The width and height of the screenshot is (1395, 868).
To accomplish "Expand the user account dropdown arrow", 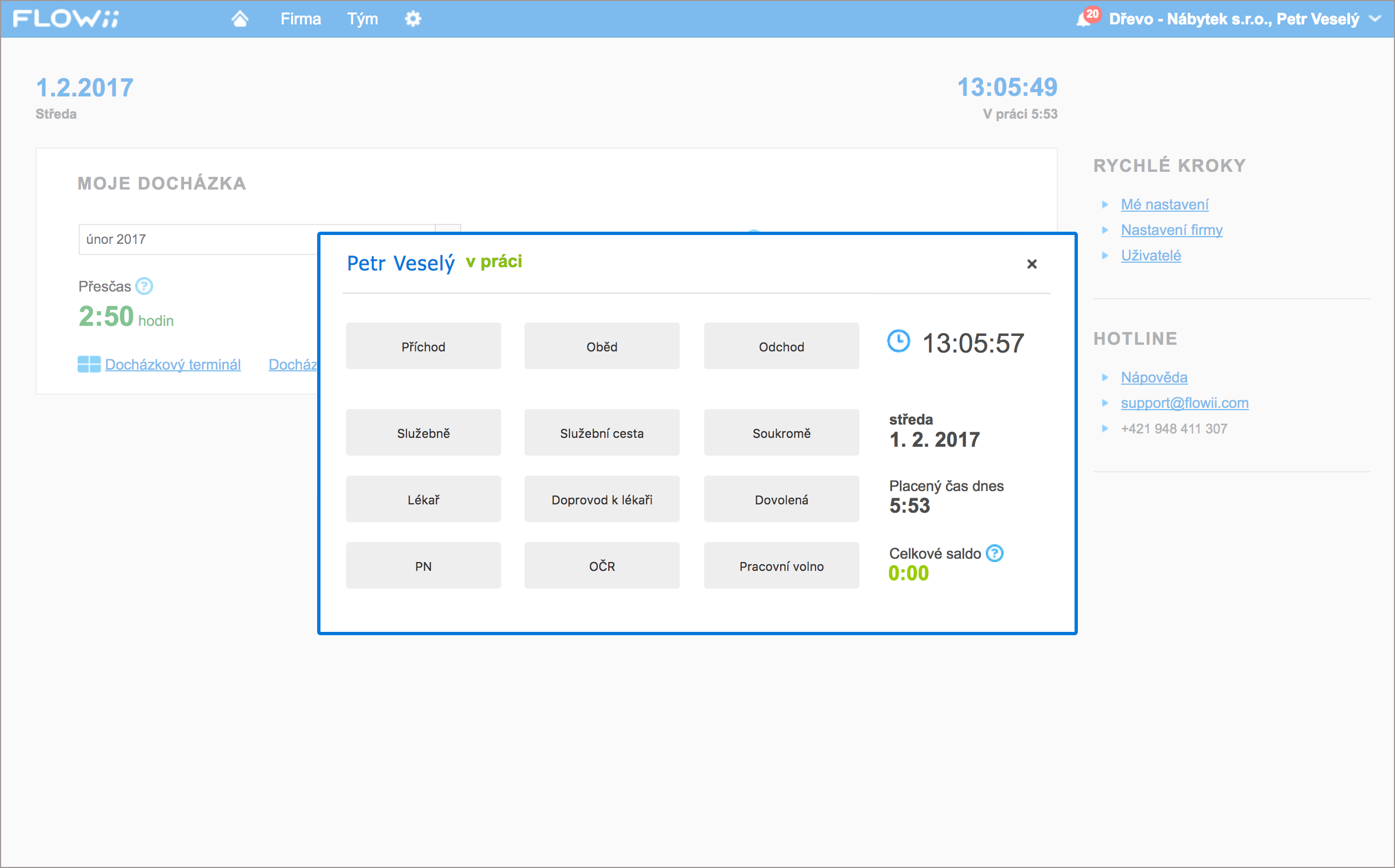I will point(1375,18).
